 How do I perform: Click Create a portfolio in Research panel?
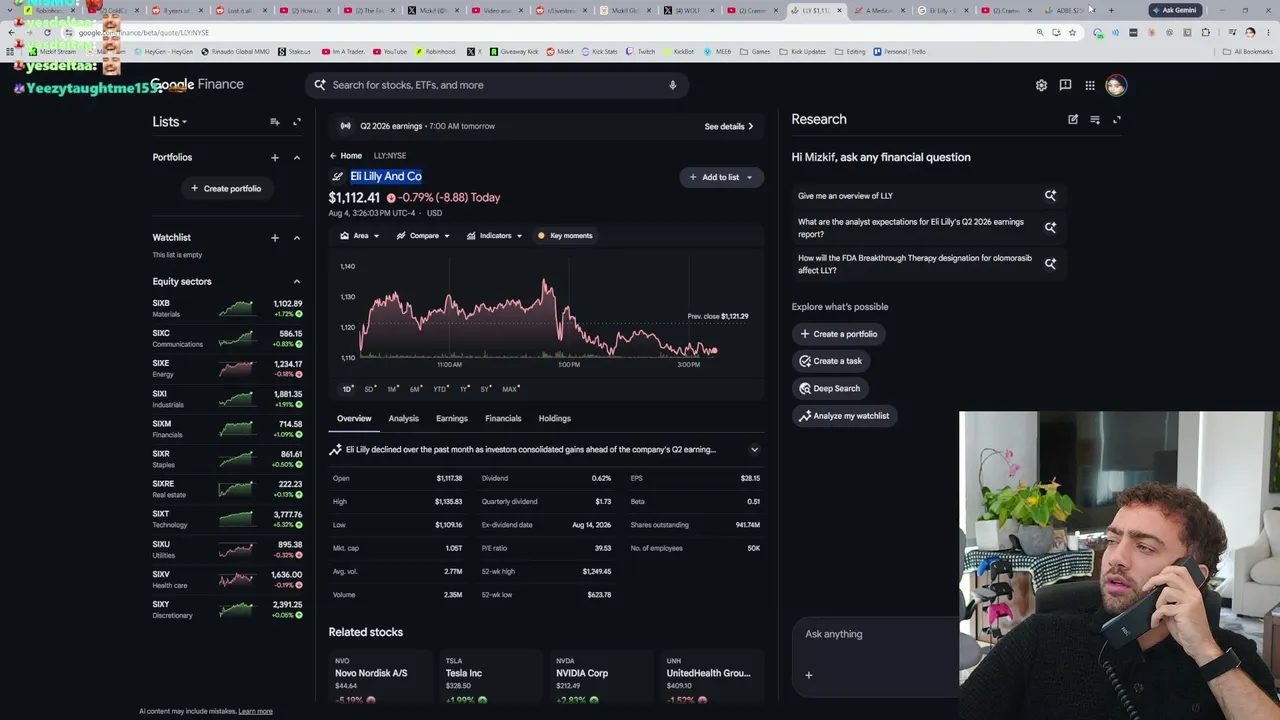click(839, 334)
